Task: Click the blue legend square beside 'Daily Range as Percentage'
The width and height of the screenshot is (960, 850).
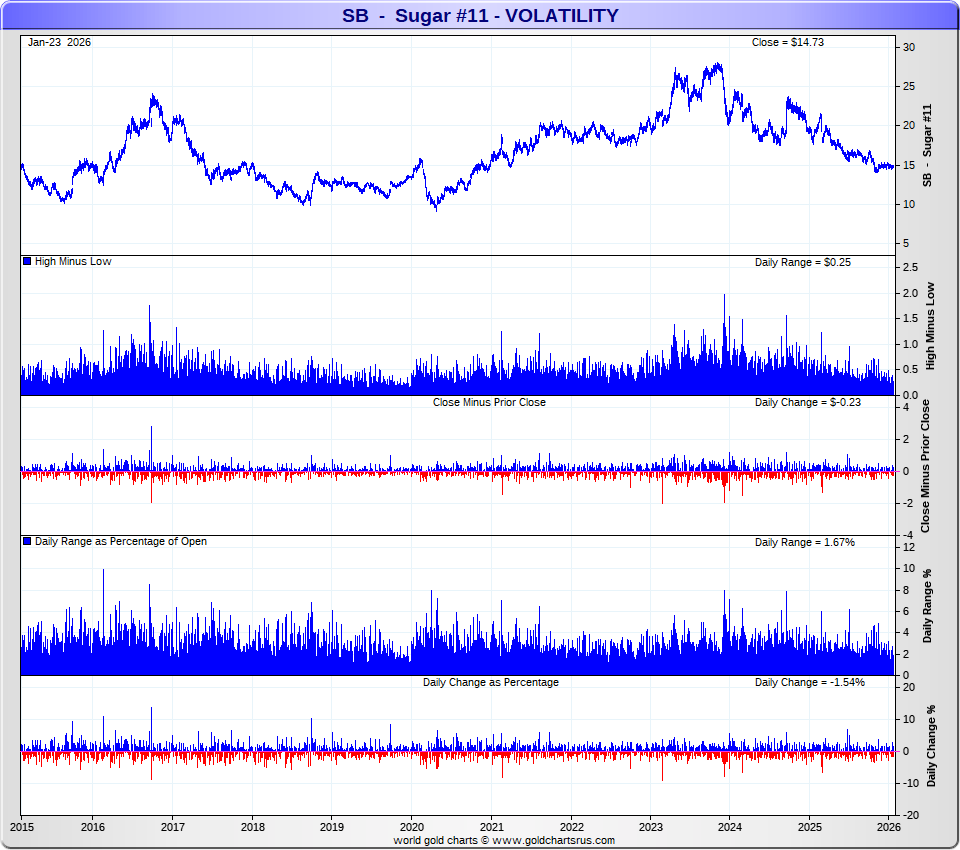Action: [x=27, y=541]
